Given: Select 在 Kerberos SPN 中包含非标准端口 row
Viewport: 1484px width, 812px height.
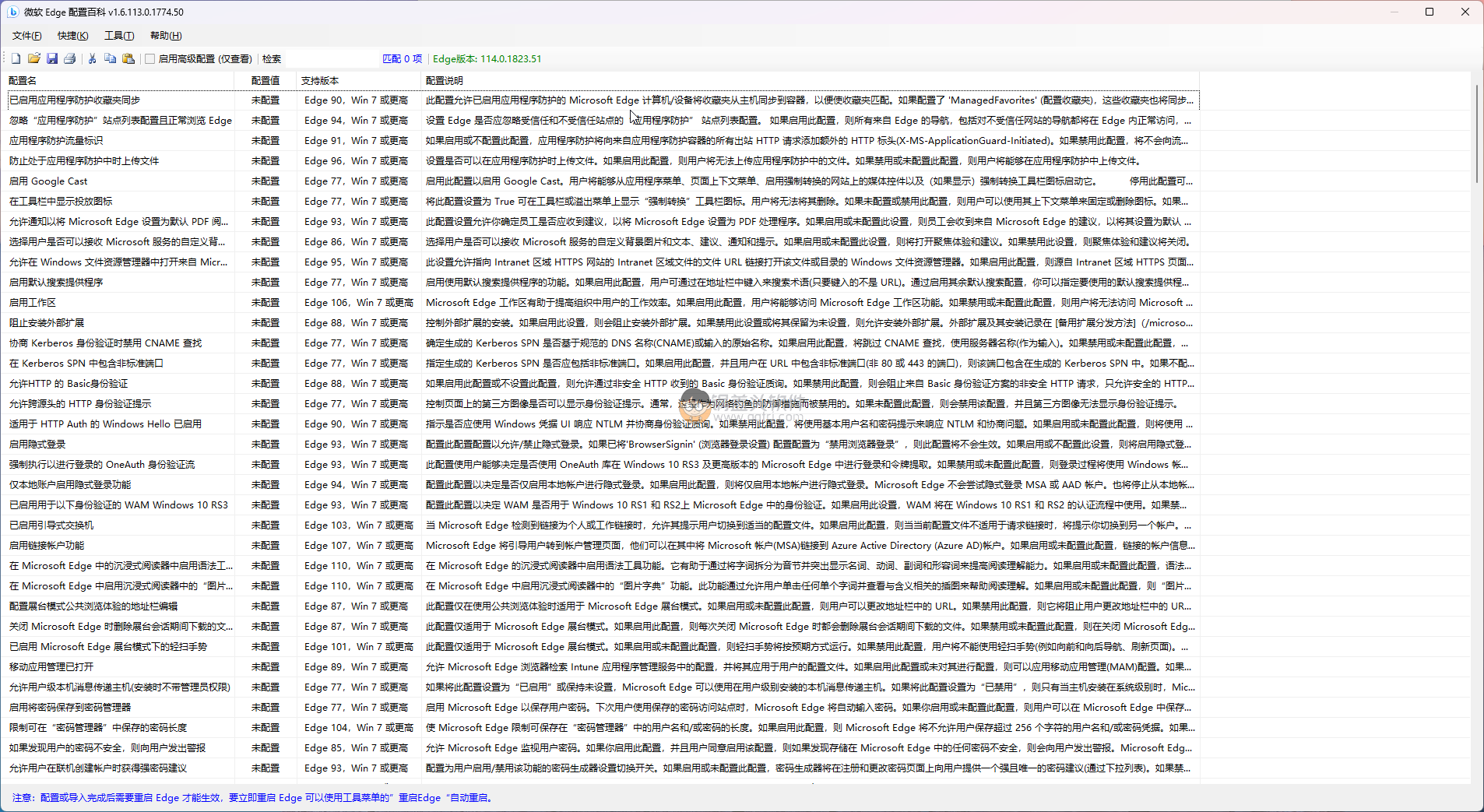Looking at the screenshot, I should pos(603,364).
